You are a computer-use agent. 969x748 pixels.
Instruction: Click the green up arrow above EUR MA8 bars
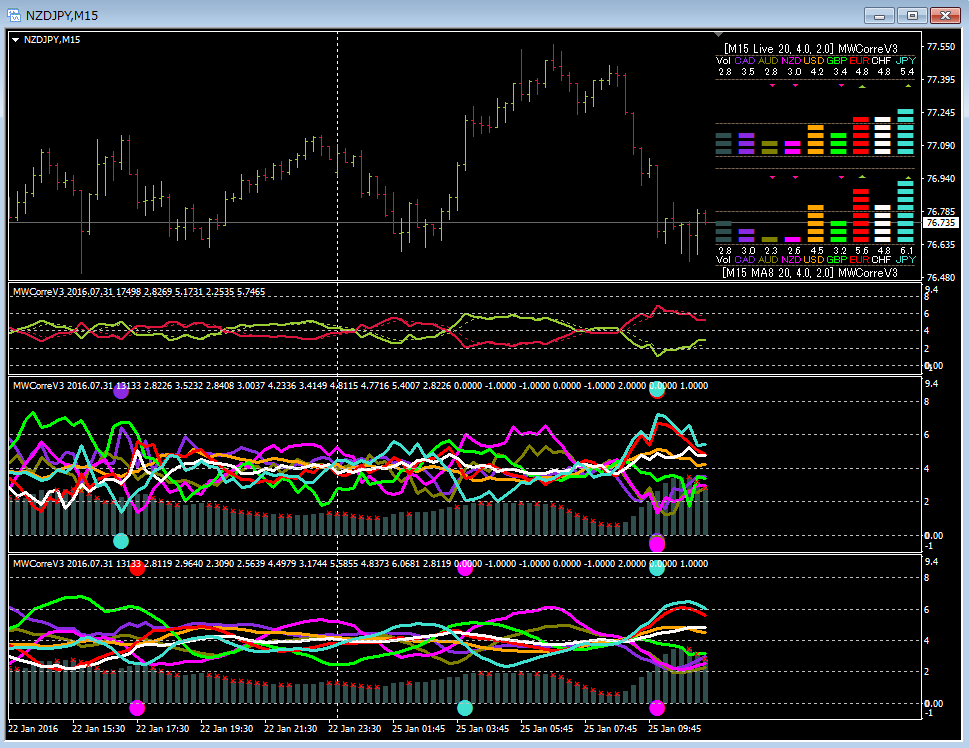pyautogui.click(x=861, y=177)
